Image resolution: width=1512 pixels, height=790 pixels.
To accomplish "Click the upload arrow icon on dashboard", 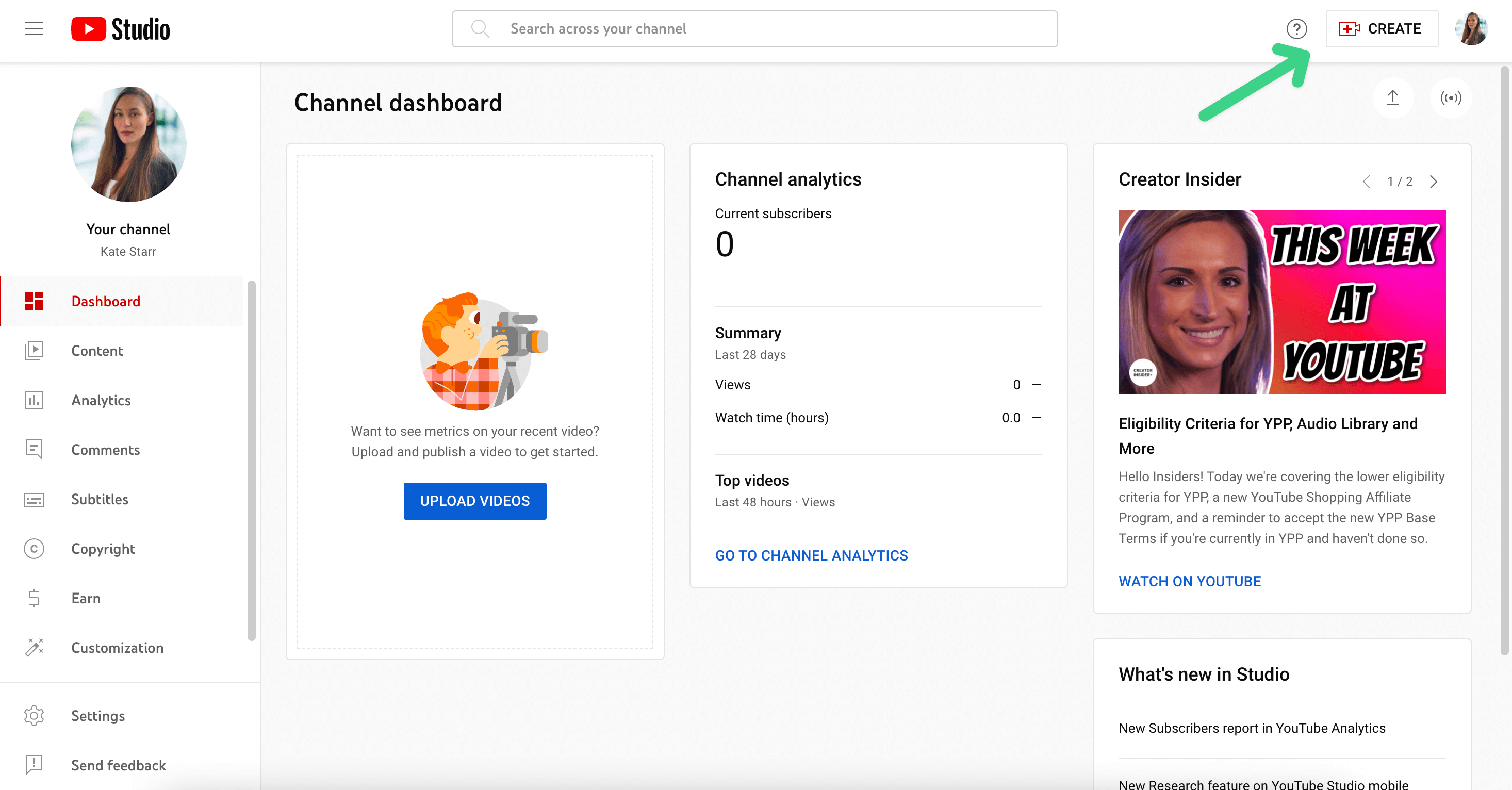I will coord(1392,98).
